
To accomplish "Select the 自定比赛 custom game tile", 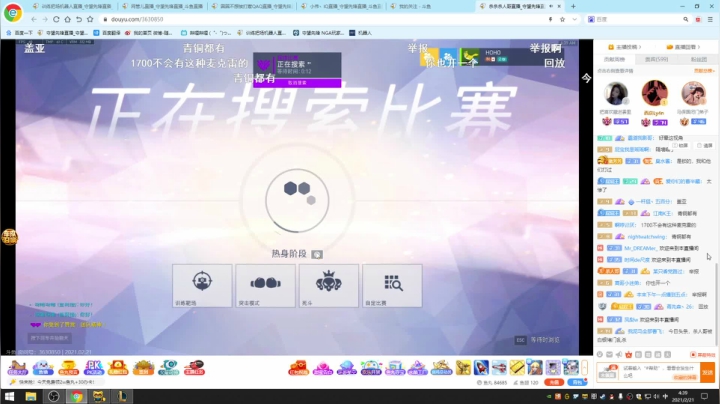I will point(392,286).
